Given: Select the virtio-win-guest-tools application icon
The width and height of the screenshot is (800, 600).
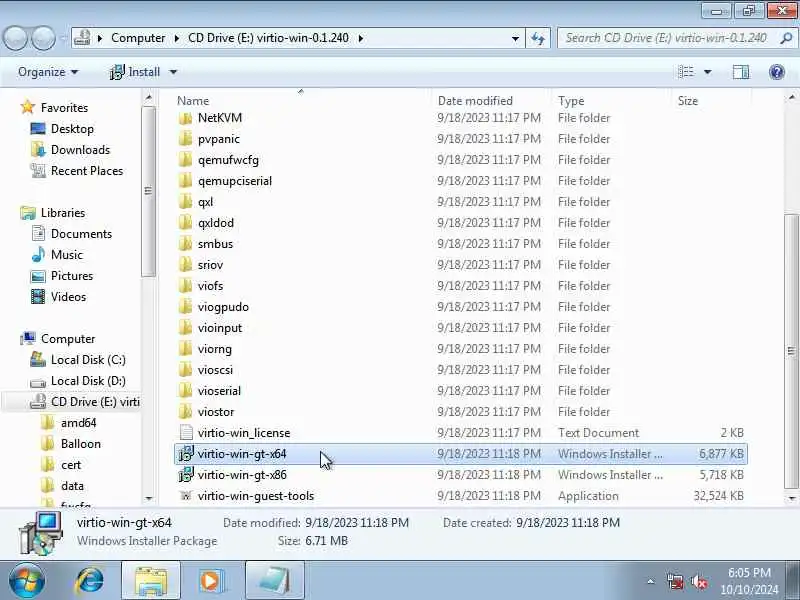Looking at the screenshot, I should pyautogui.click(x=186, y=495).
